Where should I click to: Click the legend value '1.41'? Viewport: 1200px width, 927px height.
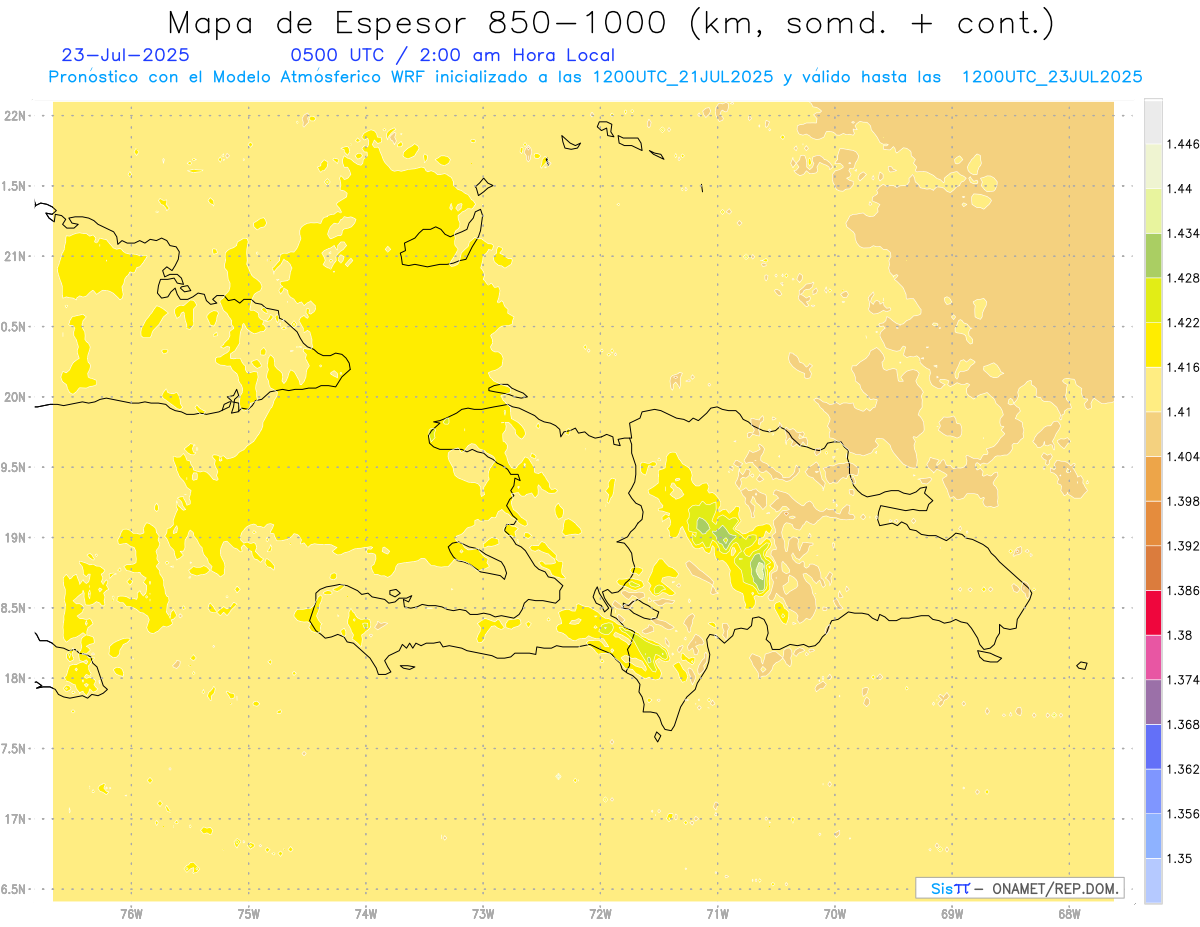[x=1180, y=411]
